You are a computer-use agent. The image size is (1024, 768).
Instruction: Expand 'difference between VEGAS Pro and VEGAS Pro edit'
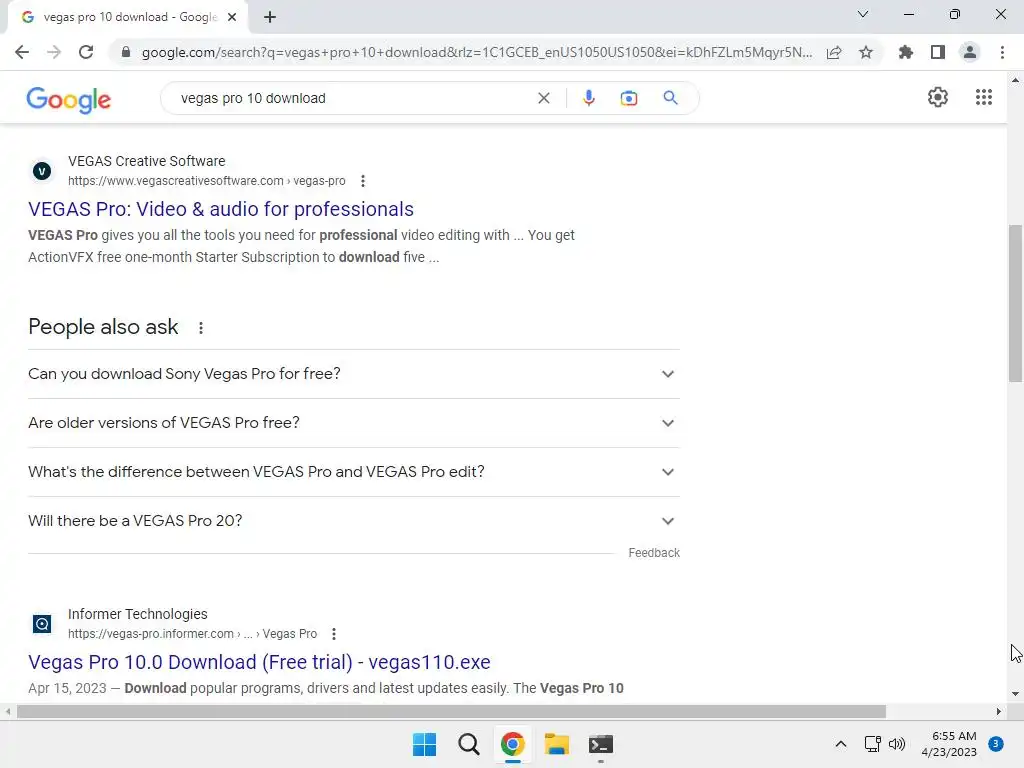click(354, 472)
